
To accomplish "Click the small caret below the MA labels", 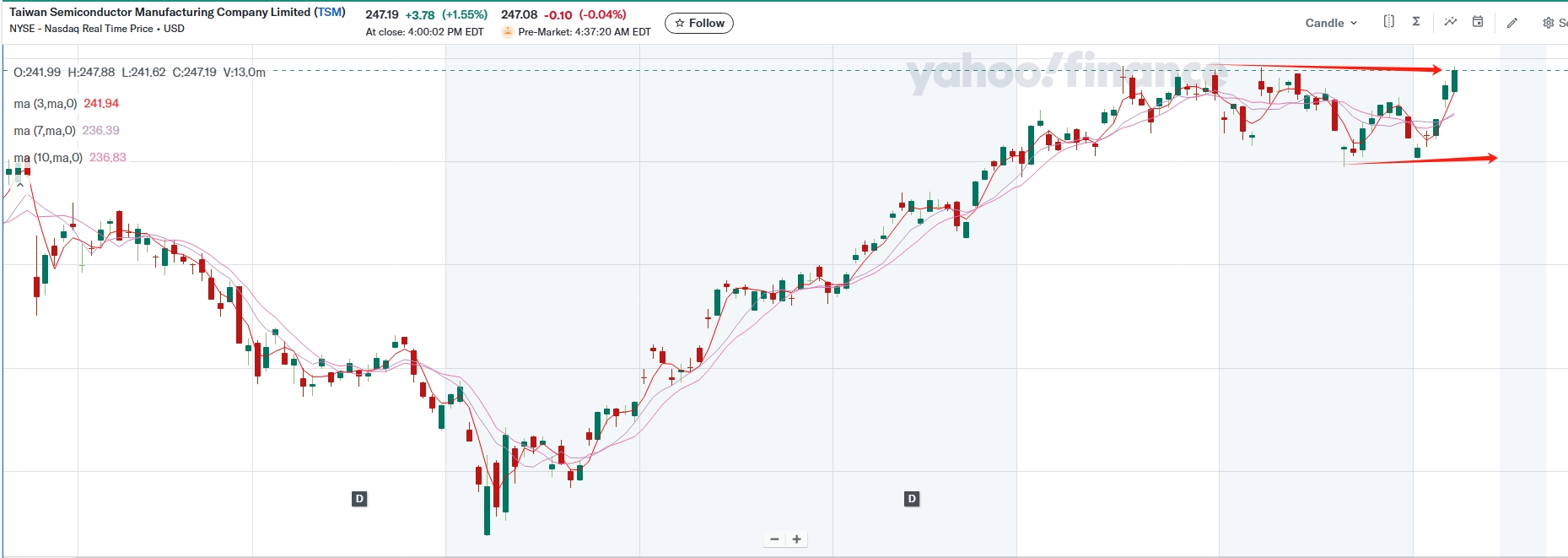I will 20,184.
